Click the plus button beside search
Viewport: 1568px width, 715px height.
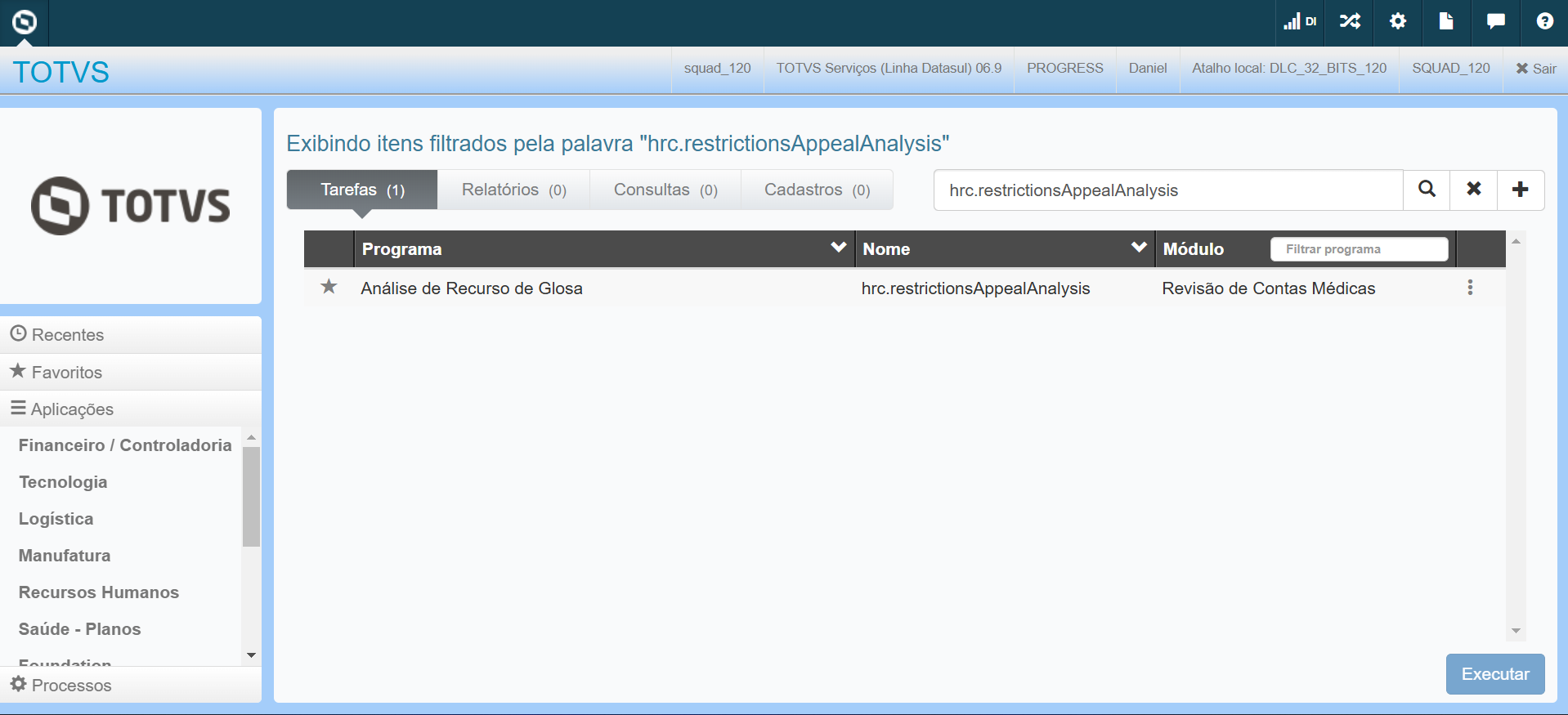coord(1521,190)
